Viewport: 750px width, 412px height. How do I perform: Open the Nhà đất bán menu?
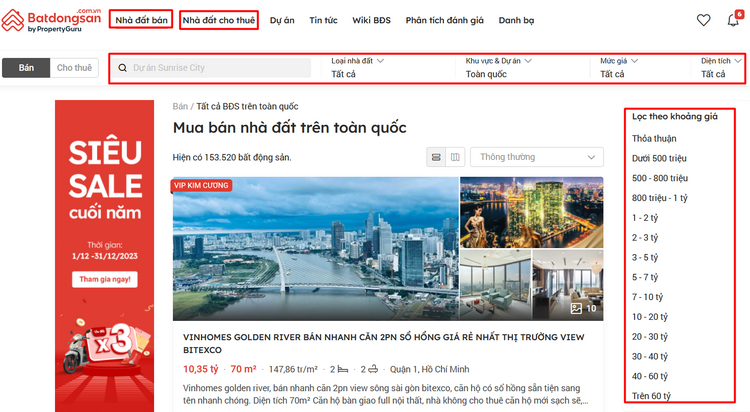tap(141, 20)
